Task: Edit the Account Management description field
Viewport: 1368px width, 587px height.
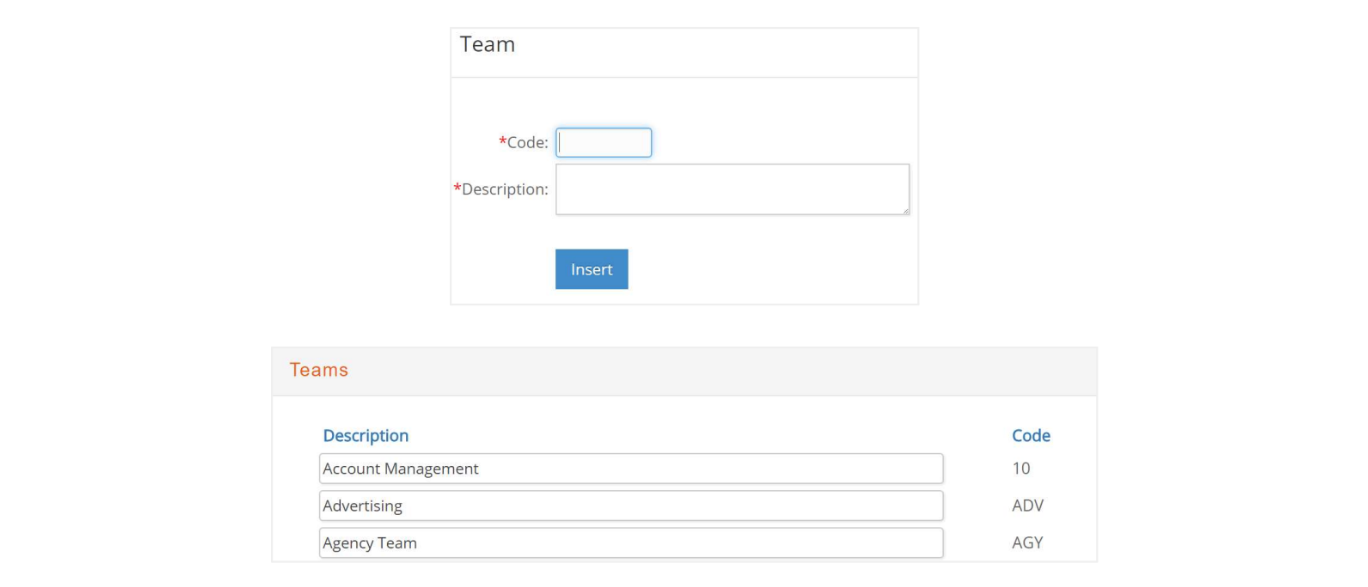Action: [631, 468]
